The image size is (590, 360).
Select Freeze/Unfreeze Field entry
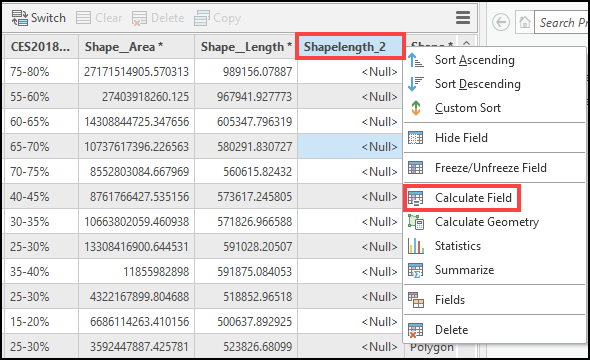click(x=494, y=168)
